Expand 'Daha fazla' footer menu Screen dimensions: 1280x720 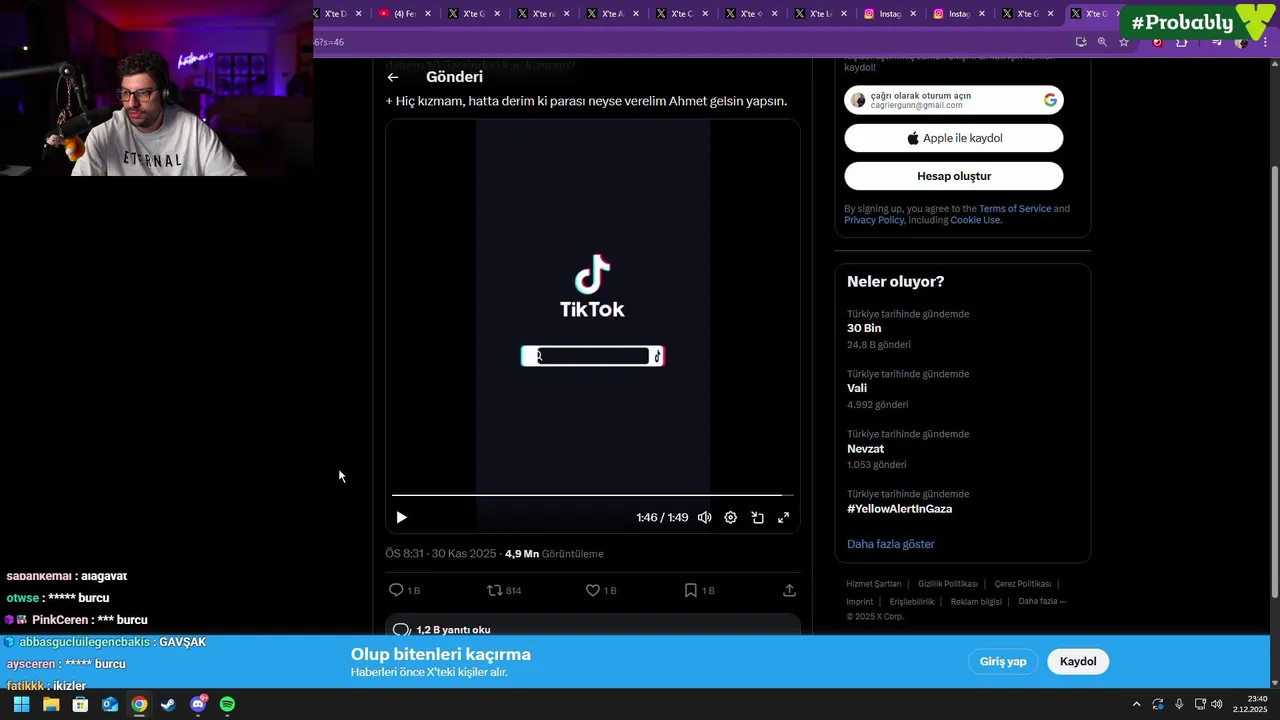coord(1042,602)
